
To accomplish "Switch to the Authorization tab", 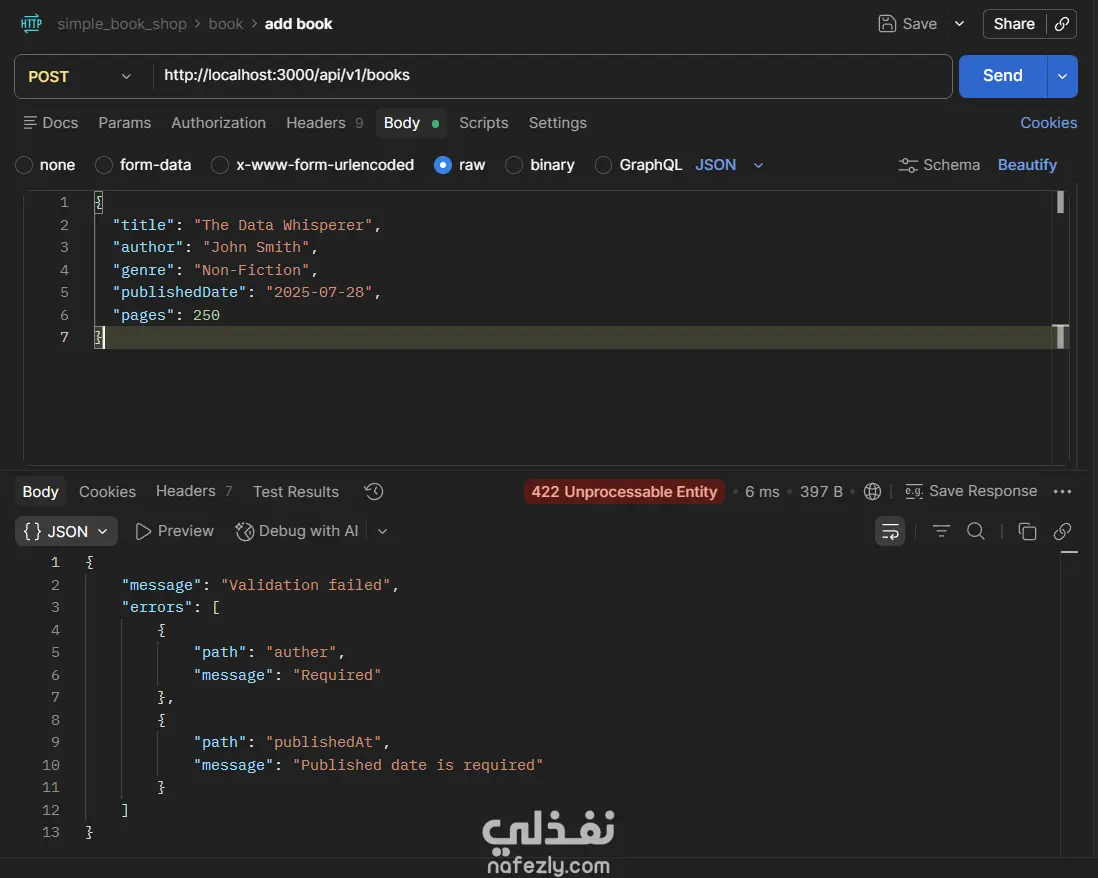I will [x=218, y=123].
